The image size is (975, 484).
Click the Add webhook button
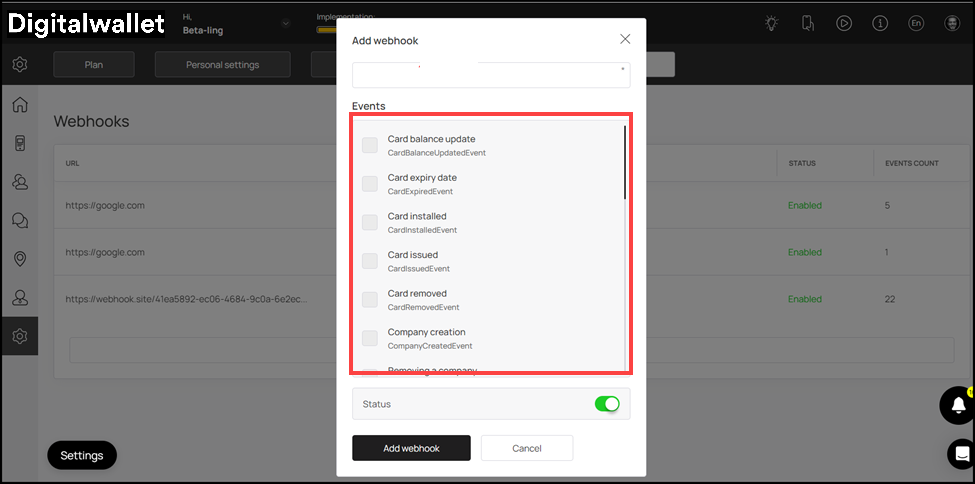click(x=411, y=448)
